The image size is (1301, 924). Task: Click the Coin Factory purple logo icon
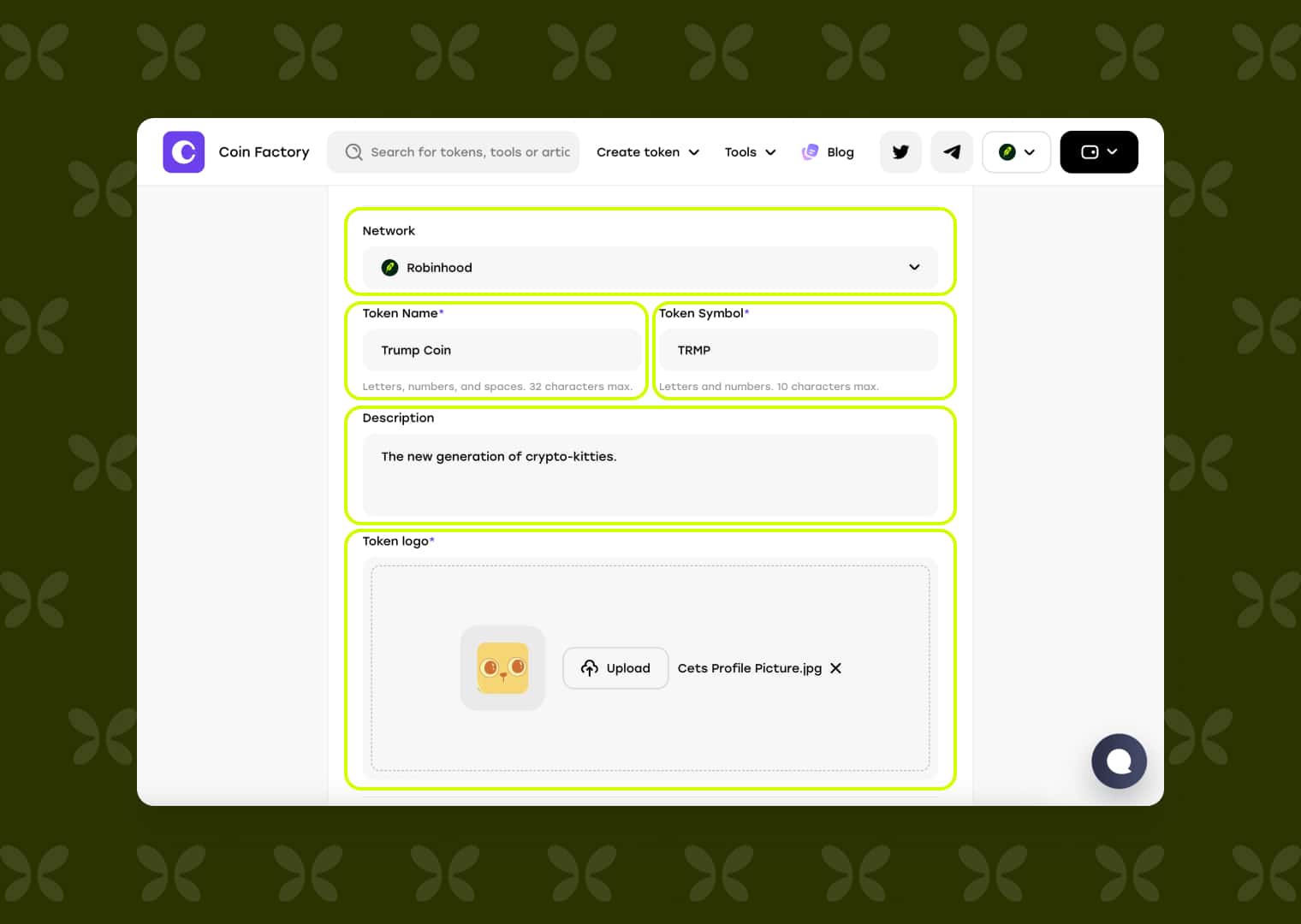(x=183, y=152)
